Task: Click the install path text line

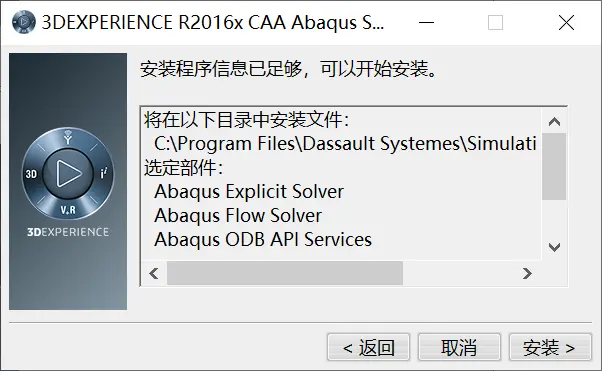Action: [345, 144]
